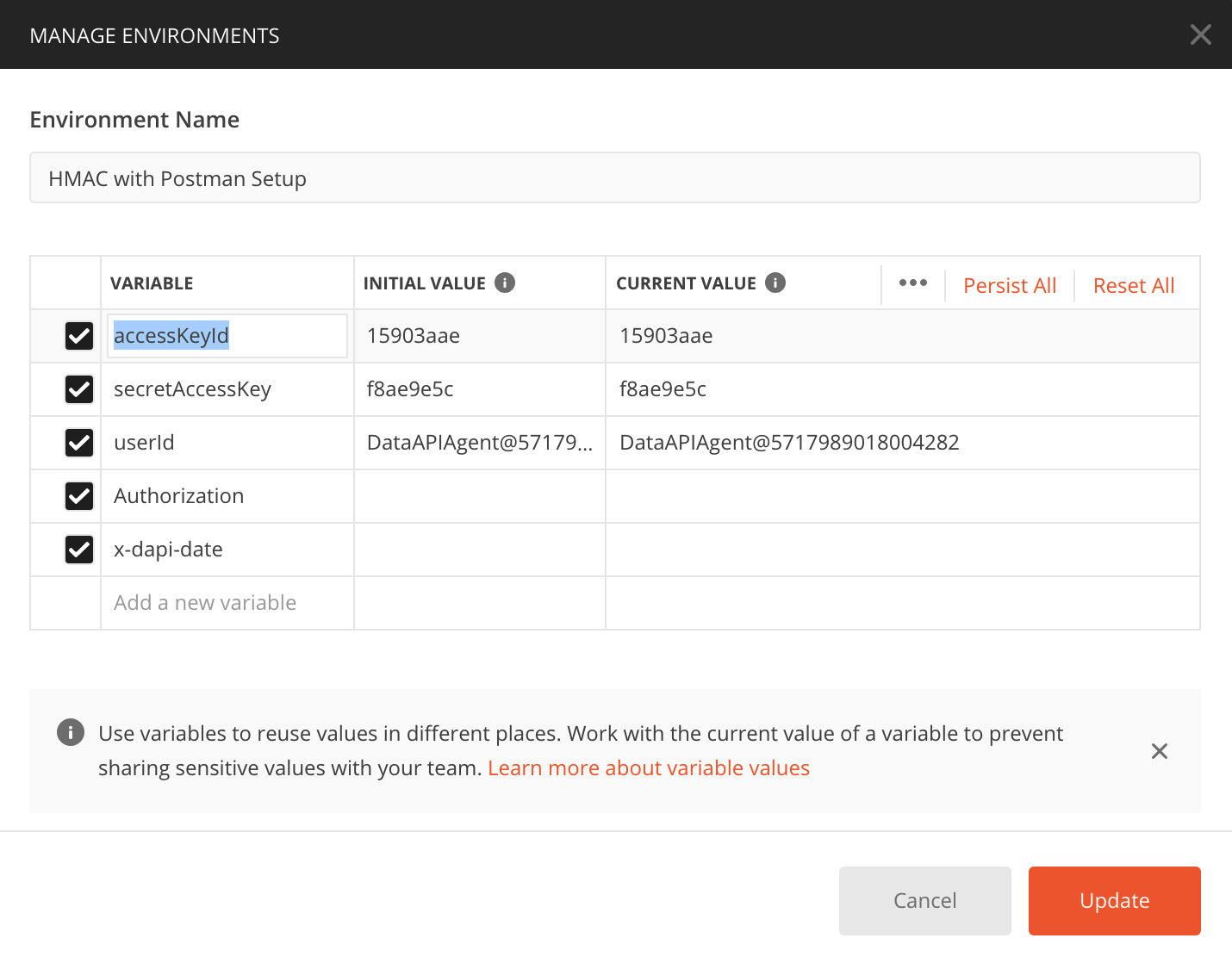The image size is (1232, 963).
Task: Click the info icon in the variables tip banner
Action: coord(70,732)
